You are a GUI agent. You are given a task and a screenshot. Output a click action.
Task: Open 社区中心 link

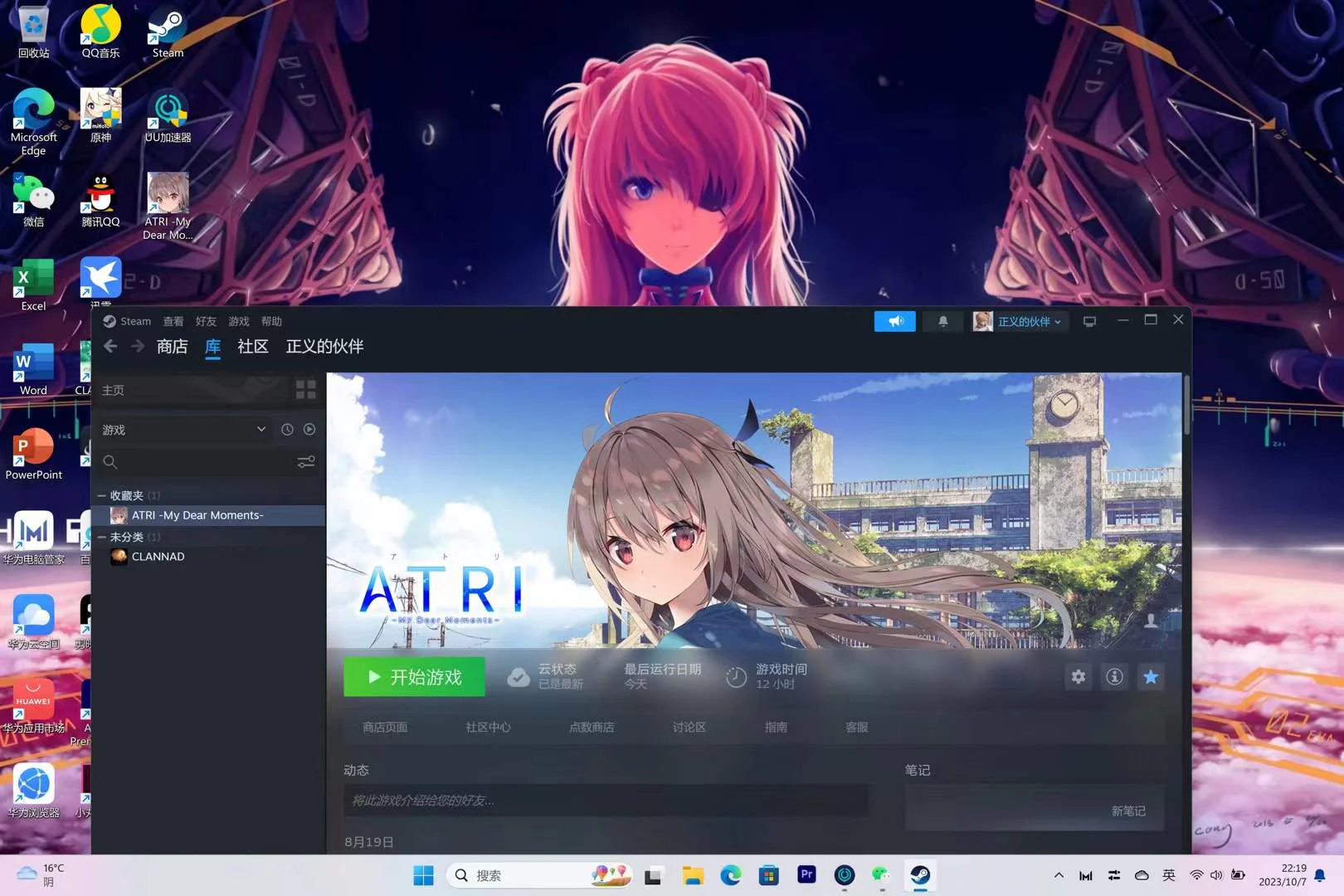coord(489,727)
